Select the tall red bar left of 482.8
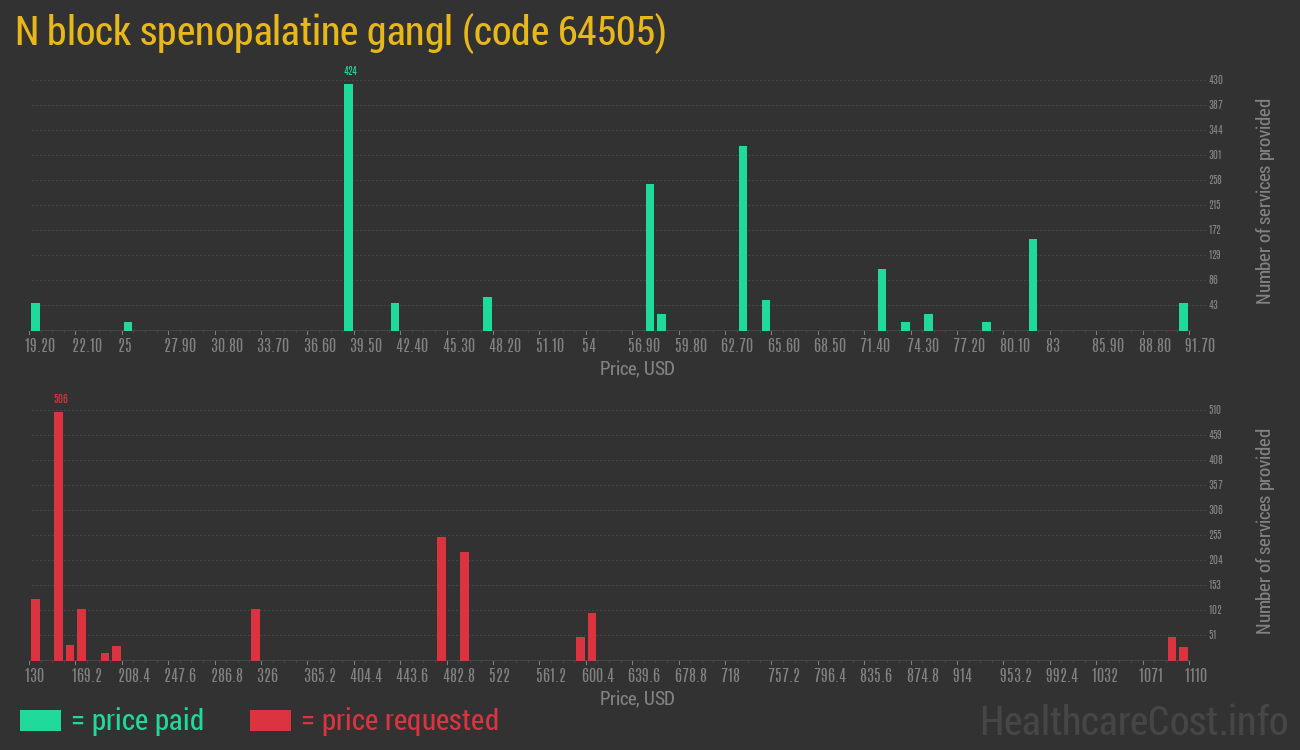This screenshot has width=1300, height=750. (x=441, y=599)
